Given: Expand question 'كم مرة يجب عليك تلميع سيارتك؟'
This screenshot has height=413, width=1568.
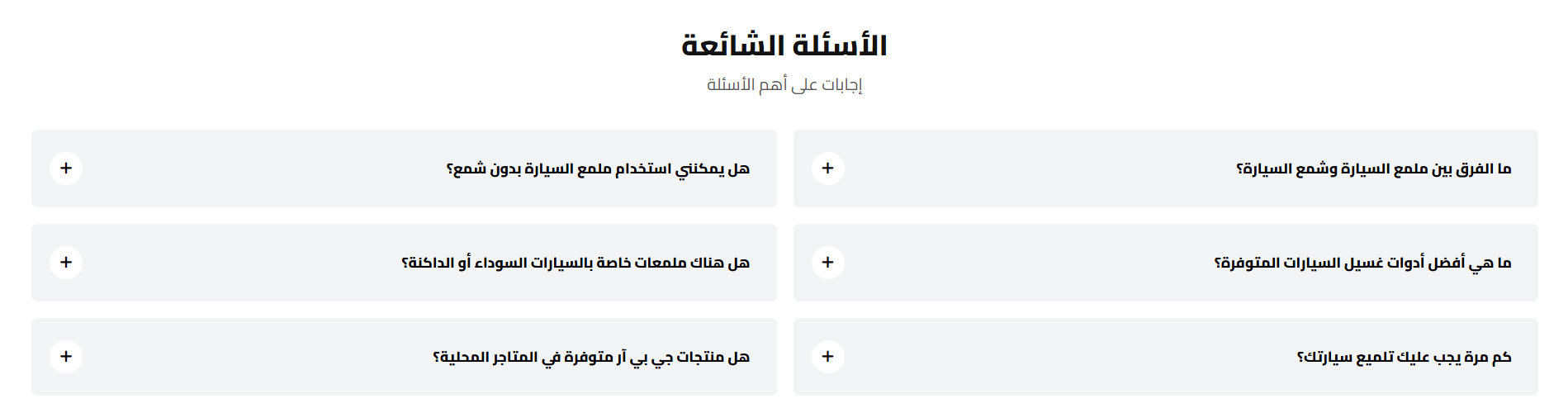Looking at the screenshot, I should (x=1404, y=358).
